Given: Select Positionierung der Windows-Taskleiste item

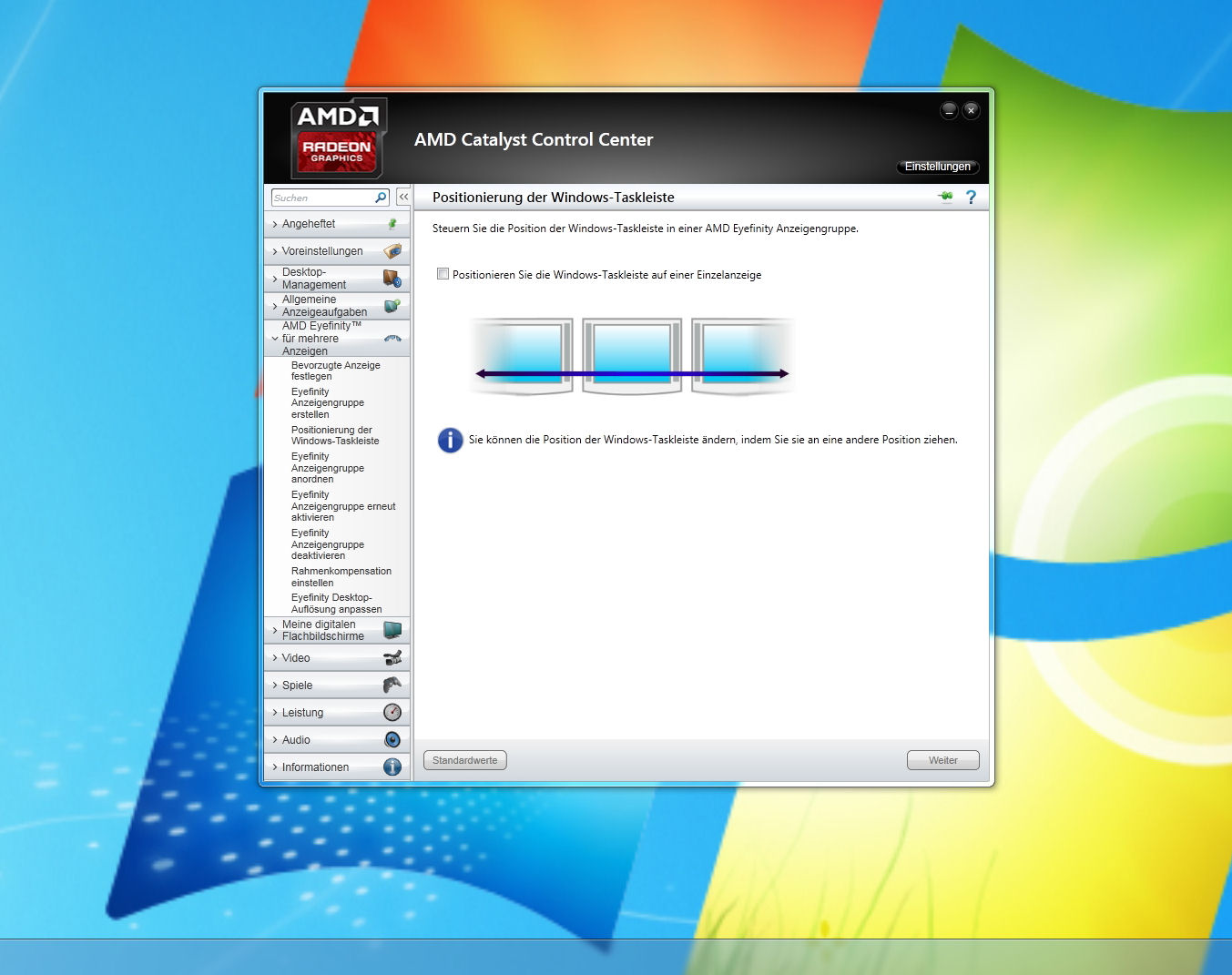Looking at the screenshot, I should coord(335,435).
